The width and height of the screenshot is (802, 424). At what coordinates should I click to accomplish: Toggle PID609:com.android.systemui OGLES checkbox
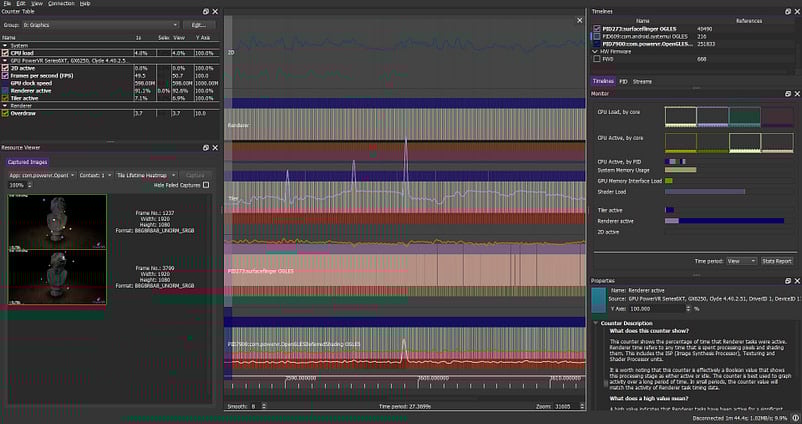pos(596,37)
